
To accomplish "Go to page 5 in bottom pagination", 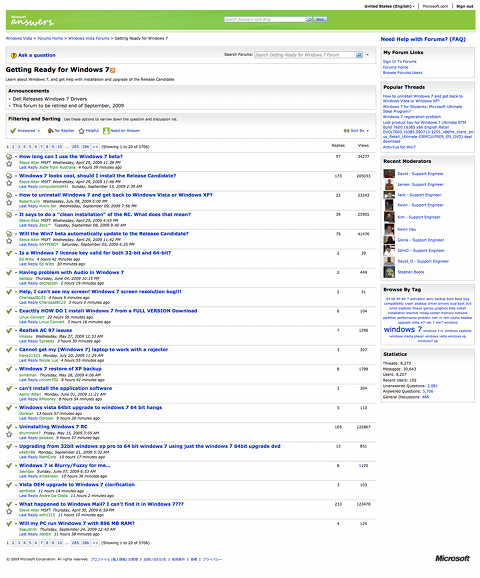I will [x=30, y=543].
